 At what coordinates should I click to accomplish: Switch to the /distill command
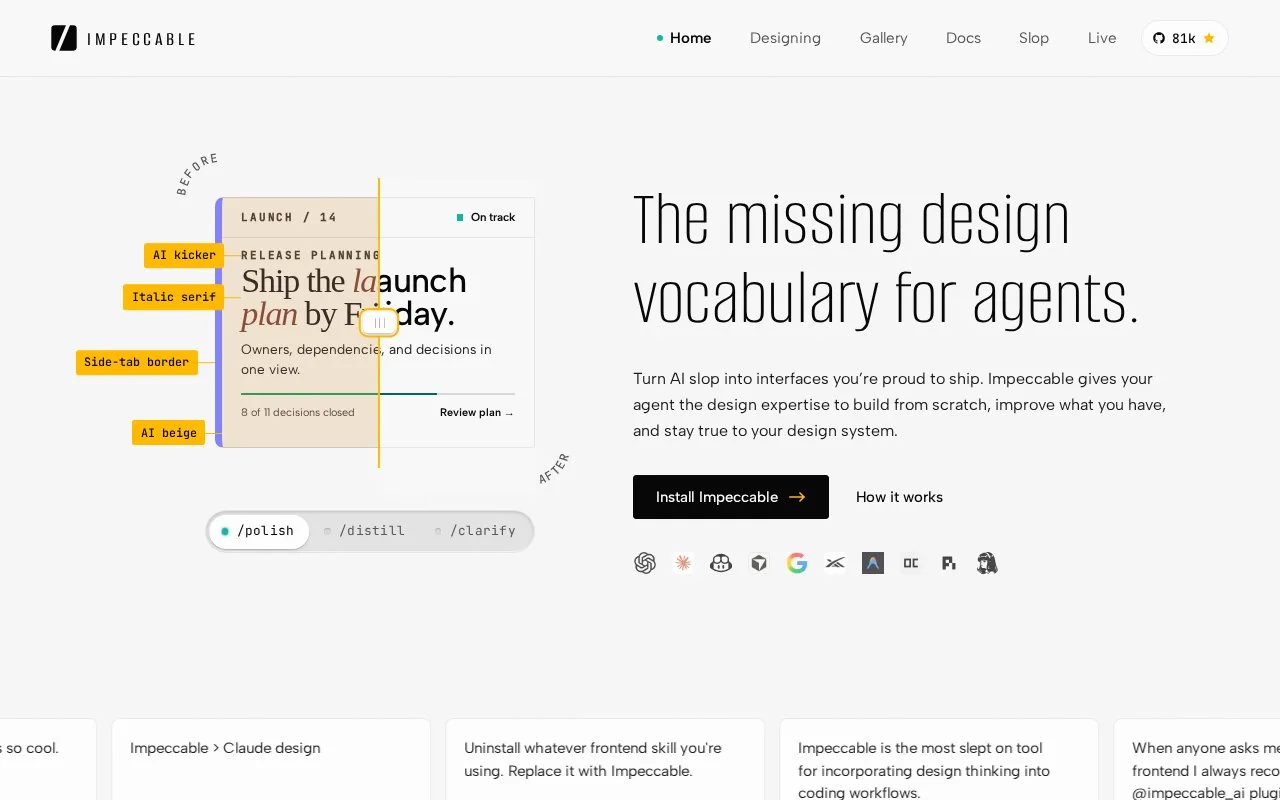(x=365, y=531)
